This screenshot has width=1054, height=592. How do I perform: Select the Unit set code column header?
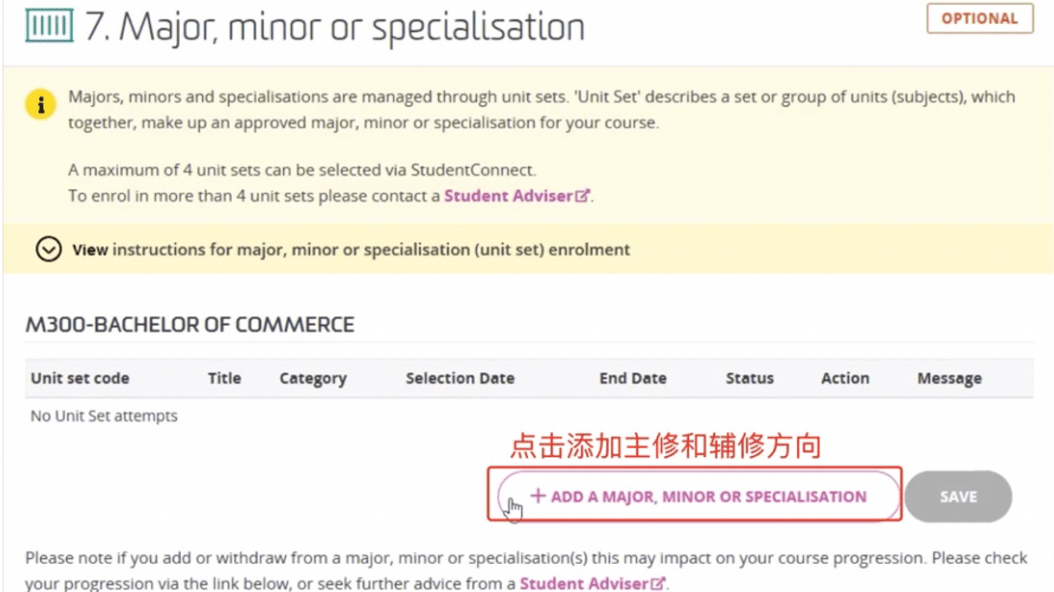tap(80, 378)
